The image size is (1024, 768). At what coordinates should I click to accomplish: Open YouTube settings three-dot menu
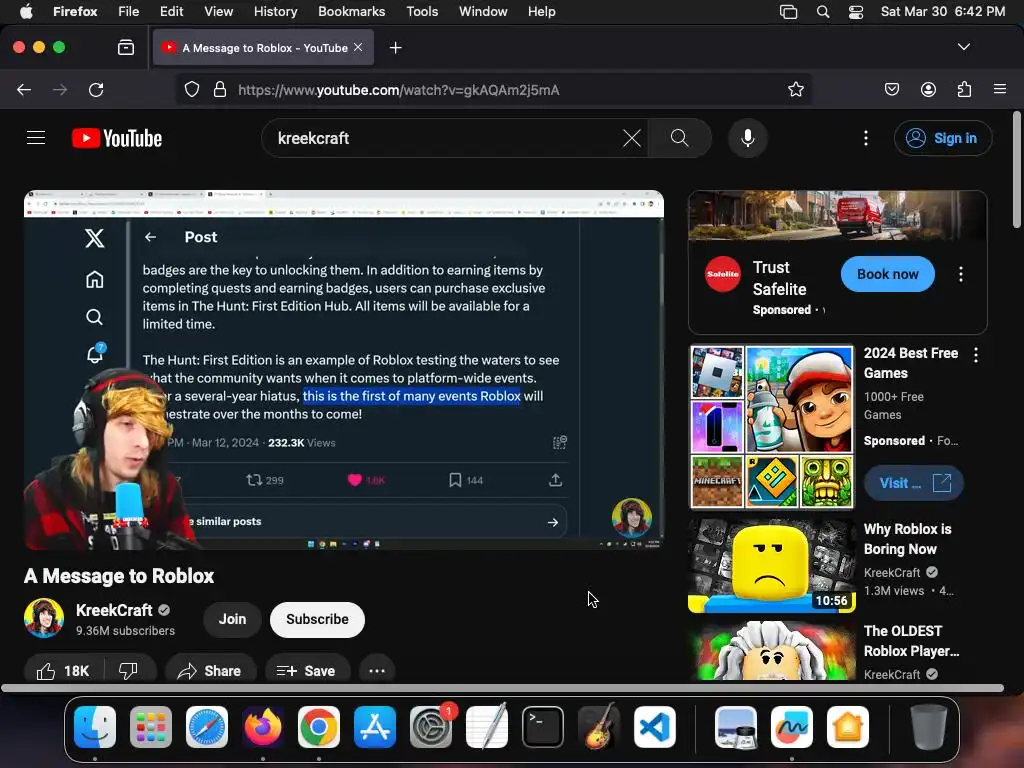(x=866, y=138)
